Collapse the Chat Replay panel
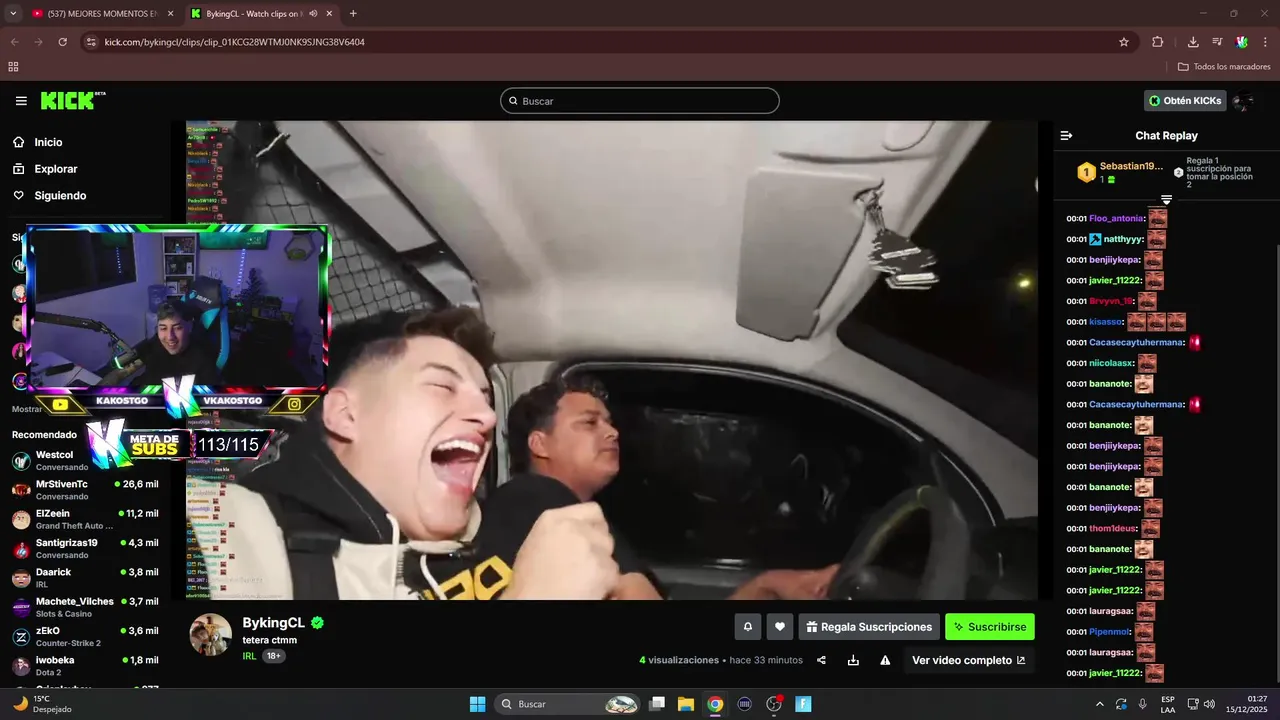1280x720 pixels. click(1066, 136)
